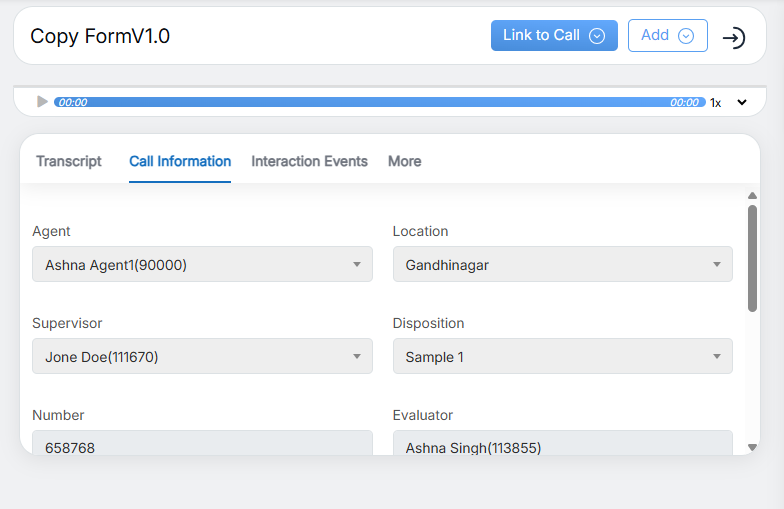Click the scrollbar down arrow
784x509 pixels.
coord(752,448)
